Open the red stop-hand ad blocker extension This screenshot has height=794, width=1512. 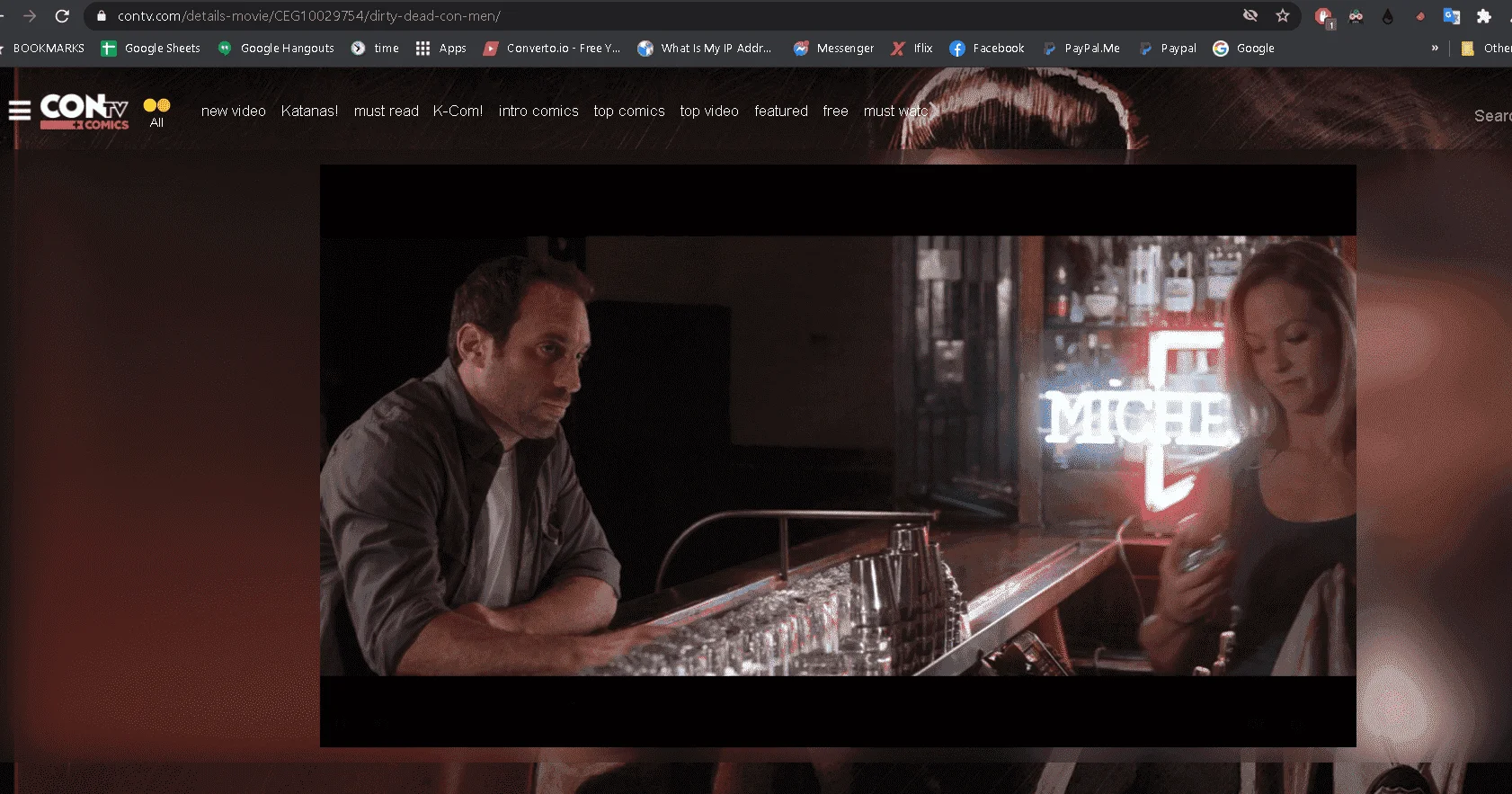[1323, 17]
